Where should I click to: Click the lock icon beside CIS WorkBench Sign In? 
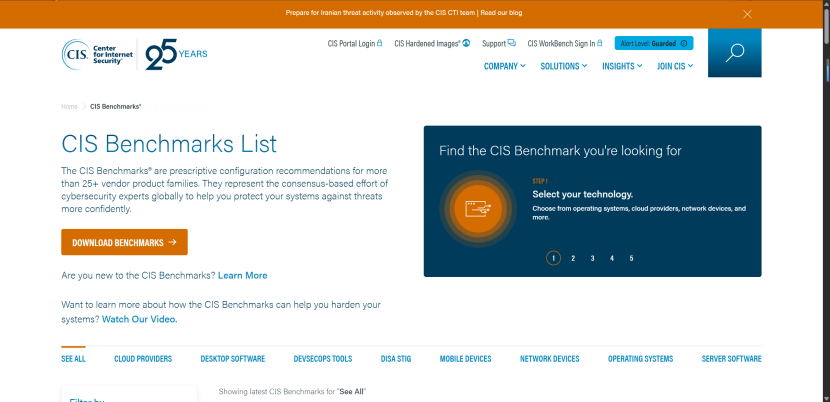[599, 43]
